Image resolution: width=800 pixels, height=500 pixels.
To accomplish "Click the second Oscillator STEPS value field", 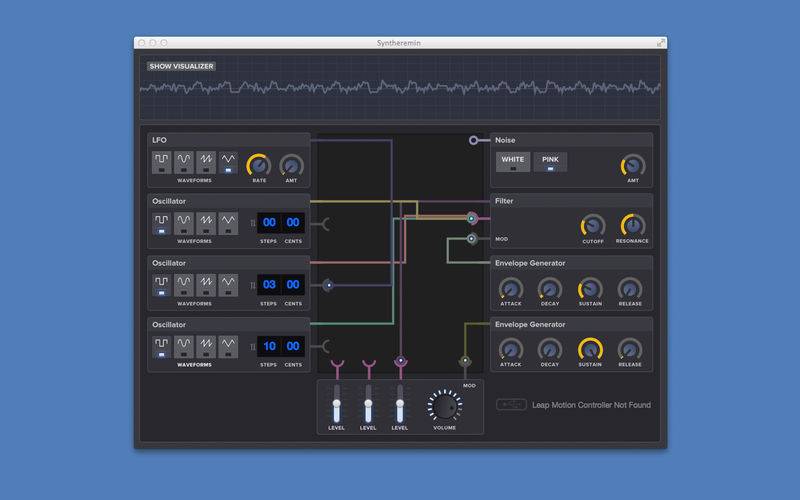I will click(268, 285).
